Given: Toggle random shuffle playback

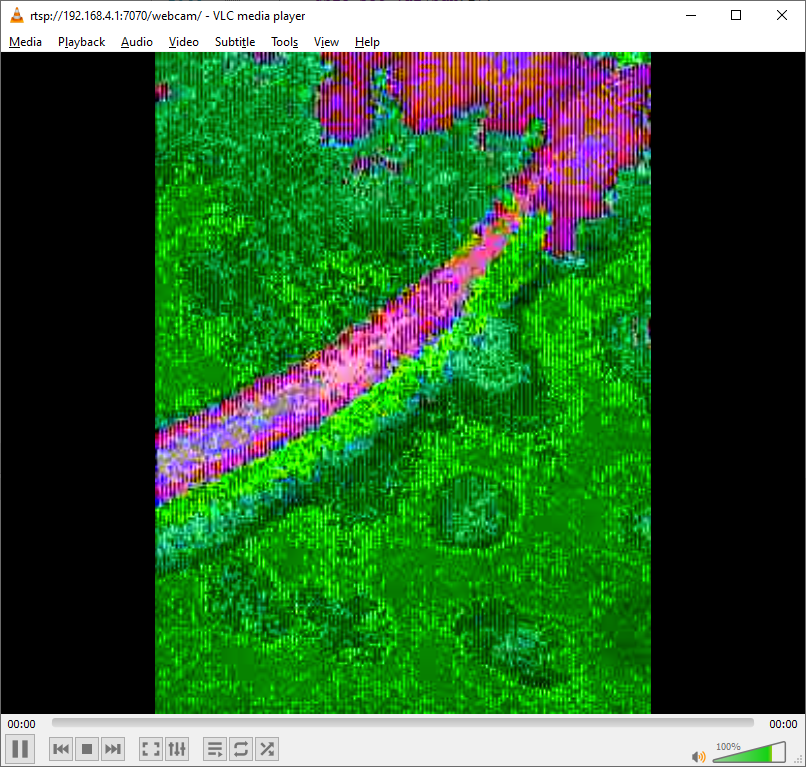Looking at the screenshot, I should pos(267,749).
